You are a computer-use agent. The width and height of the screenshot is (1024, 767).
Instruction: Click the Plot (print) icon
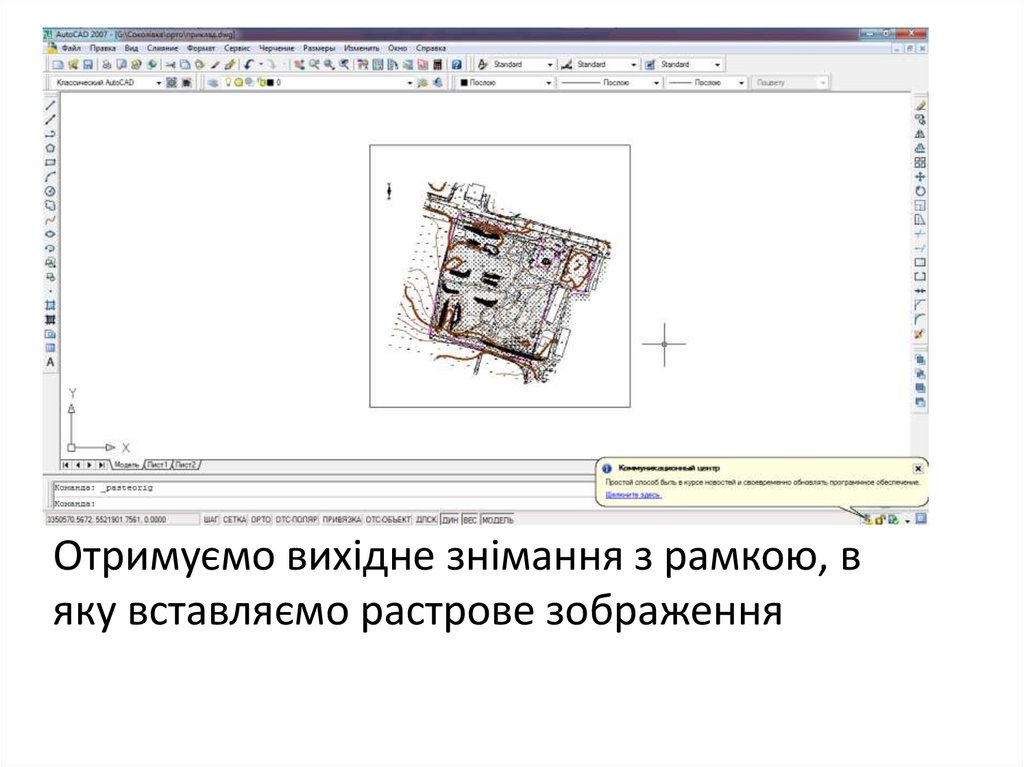106,65
